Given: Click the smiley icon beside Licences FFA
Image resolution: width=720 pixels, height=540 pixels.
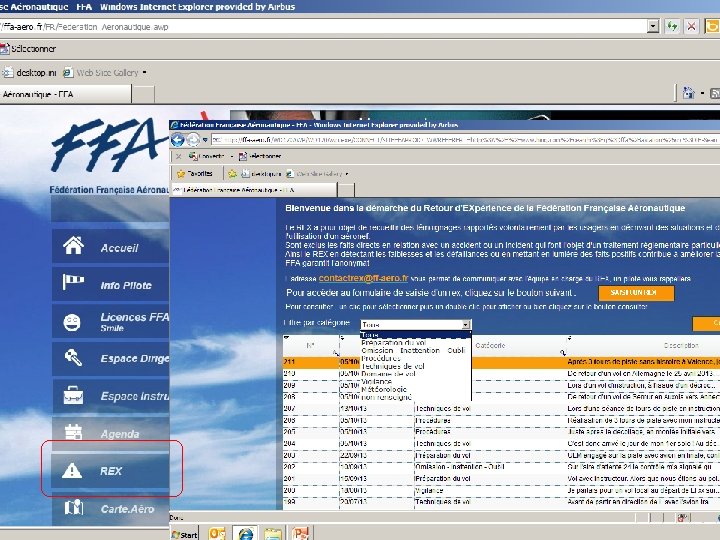Looking at the screenshot, I should 72,322.
